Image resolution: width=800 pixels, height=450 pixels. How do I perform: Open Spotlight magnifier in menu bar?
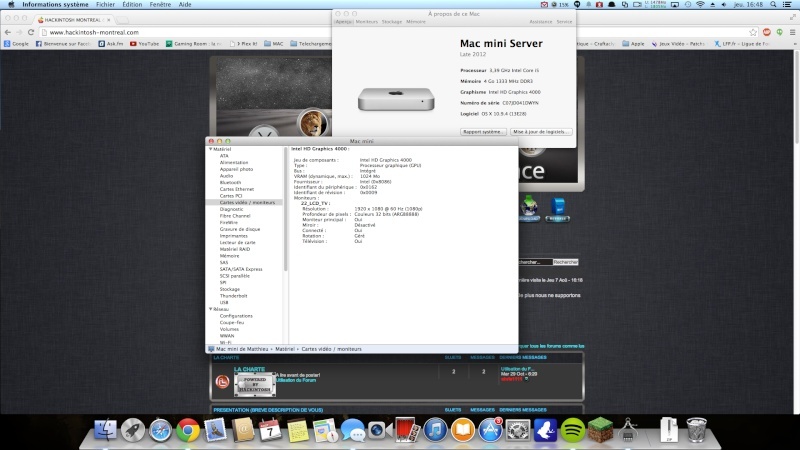773,5
